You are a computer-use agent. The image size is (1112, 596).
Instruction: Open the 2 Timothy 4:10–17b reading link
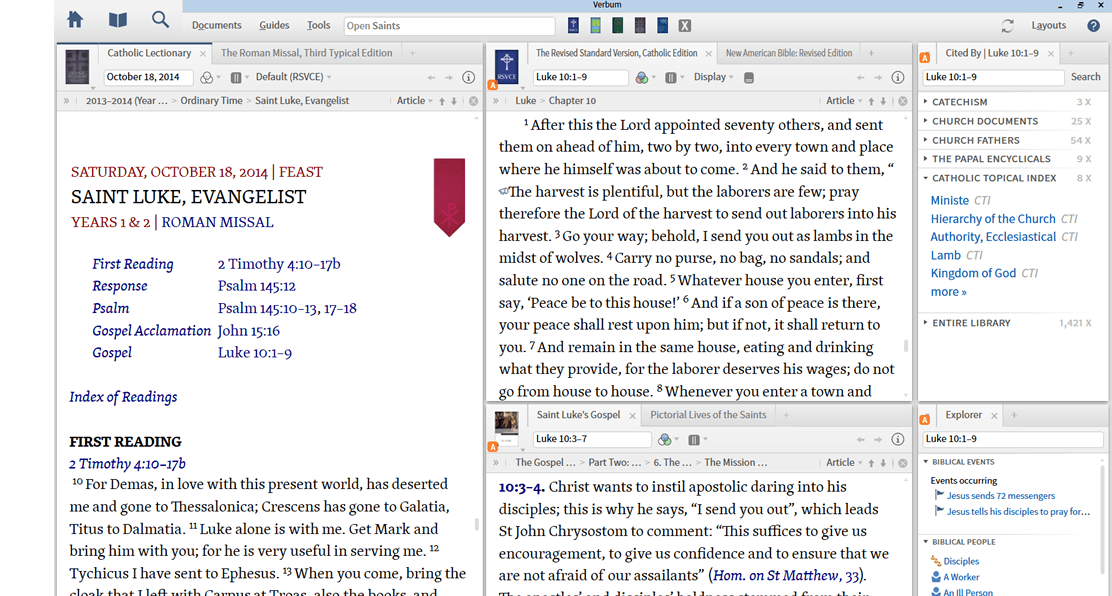point(279,264)
